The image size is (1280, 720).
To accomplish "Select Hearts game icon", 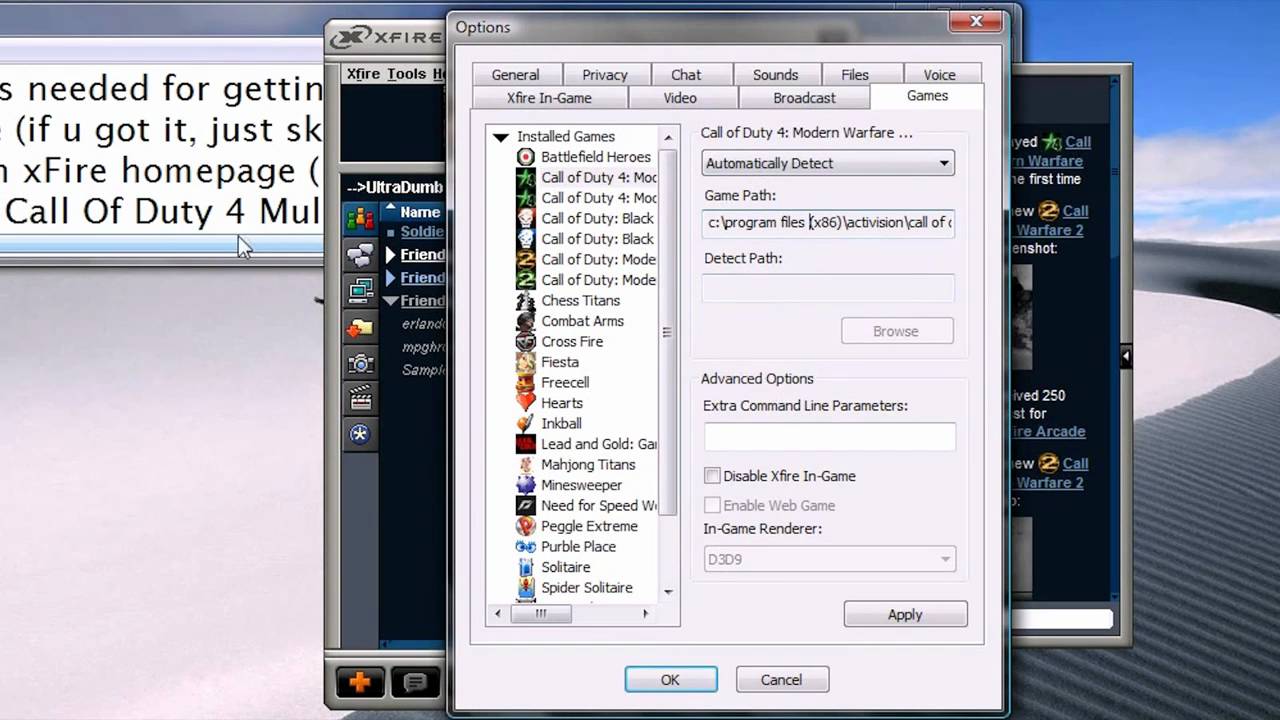I will click(x=525, y=403).
